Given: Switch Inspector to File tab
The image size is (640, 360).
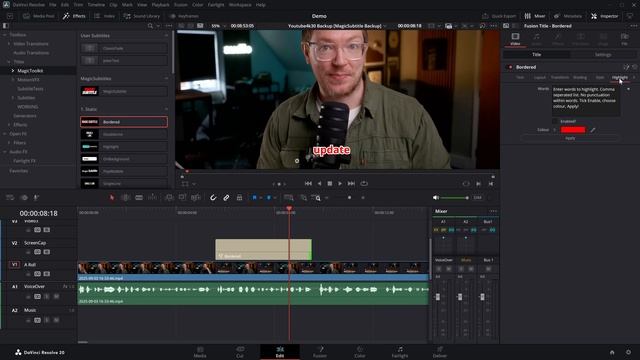Looking at the screenshot, I should tap(624, 39).
